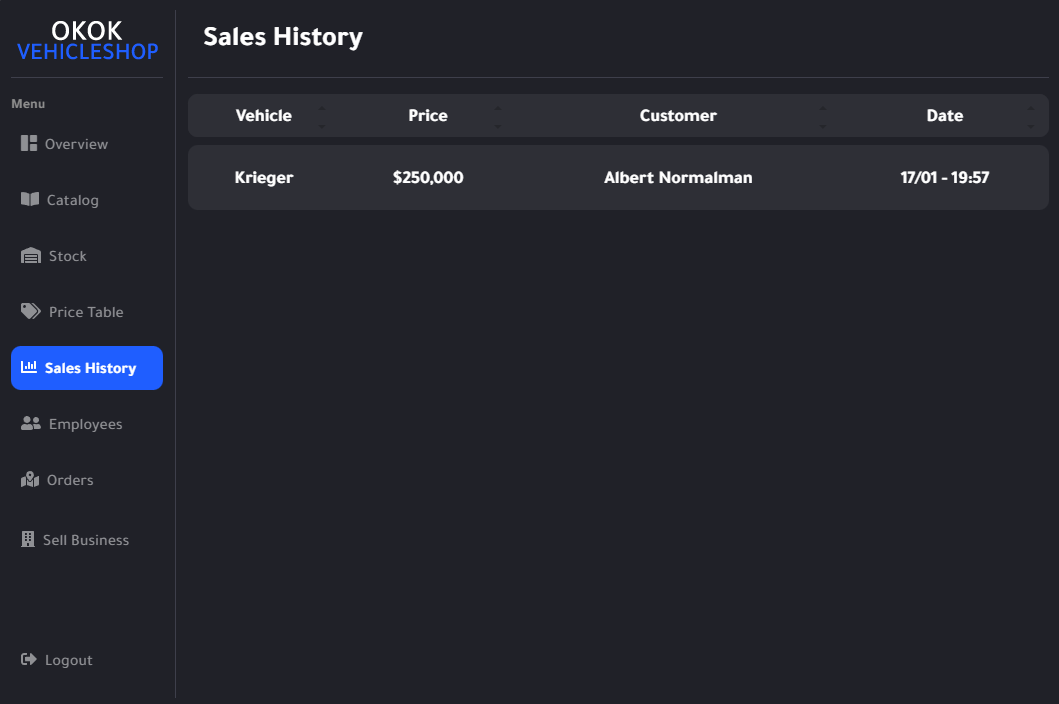Sort table by Price column arrows
This screenshot has height=704, width=1059.
click(x=498, y=116)
